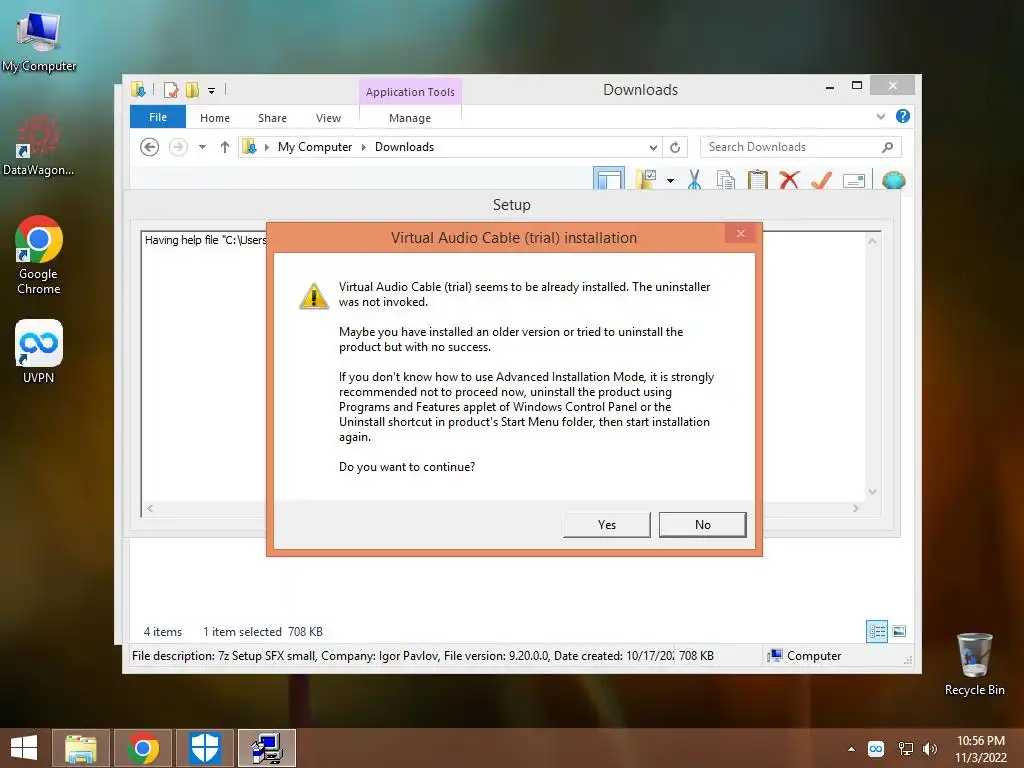Click My Computer in the address breadcrumb
The width and height of the screenshot is (1024, 768).
(x=315, y=147)
